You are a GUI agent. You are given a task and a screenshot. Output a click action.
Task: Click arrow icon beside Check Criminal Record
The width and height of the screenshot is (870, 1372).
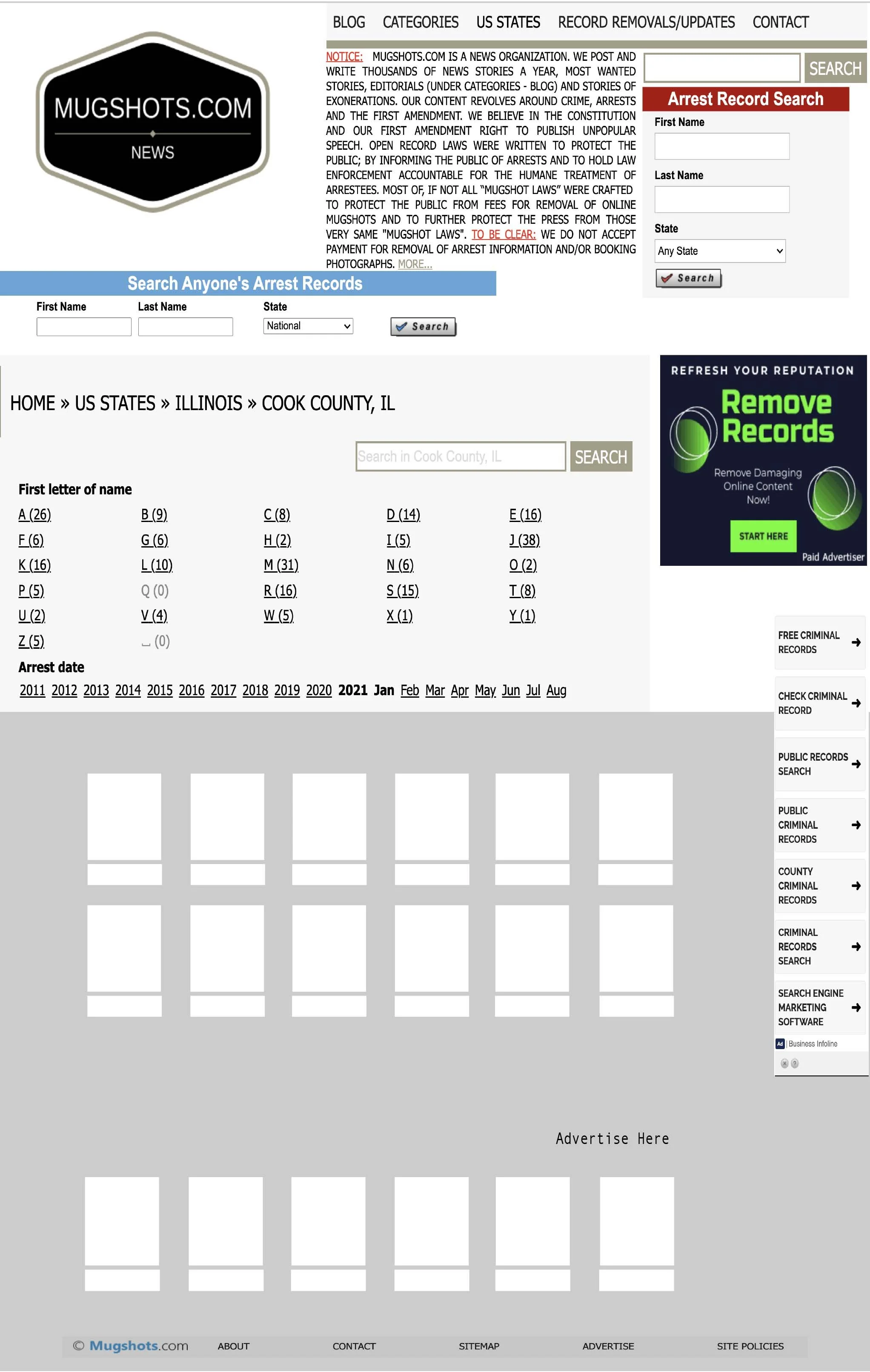coord(856,703)
